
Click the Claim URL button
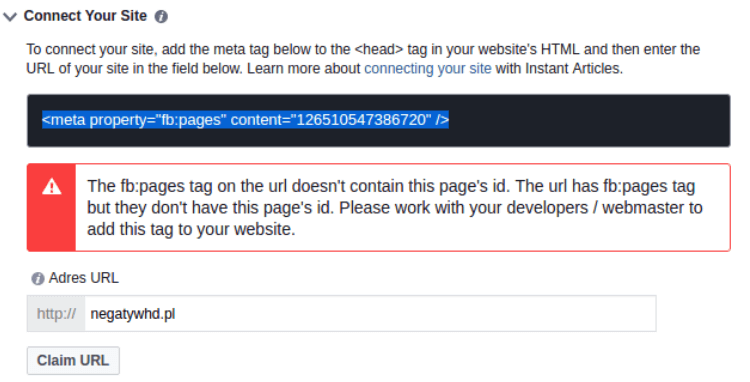pyautogui.click(x=73, y=360)
